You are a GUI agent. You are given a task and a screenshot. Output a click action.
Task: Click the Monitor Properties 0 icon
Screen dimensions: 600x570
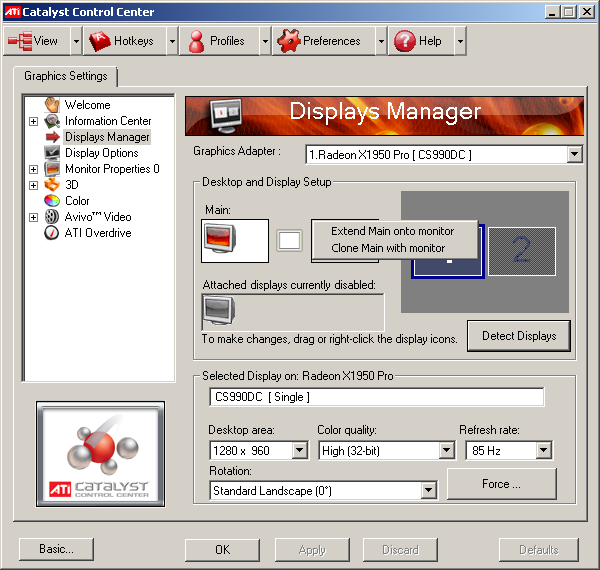[x=52, y=169]
